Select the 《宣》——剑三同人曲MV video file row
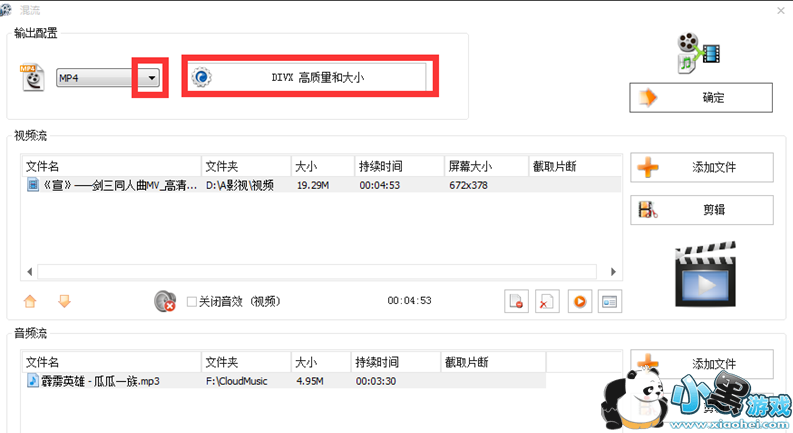 (x=321, y=185)
